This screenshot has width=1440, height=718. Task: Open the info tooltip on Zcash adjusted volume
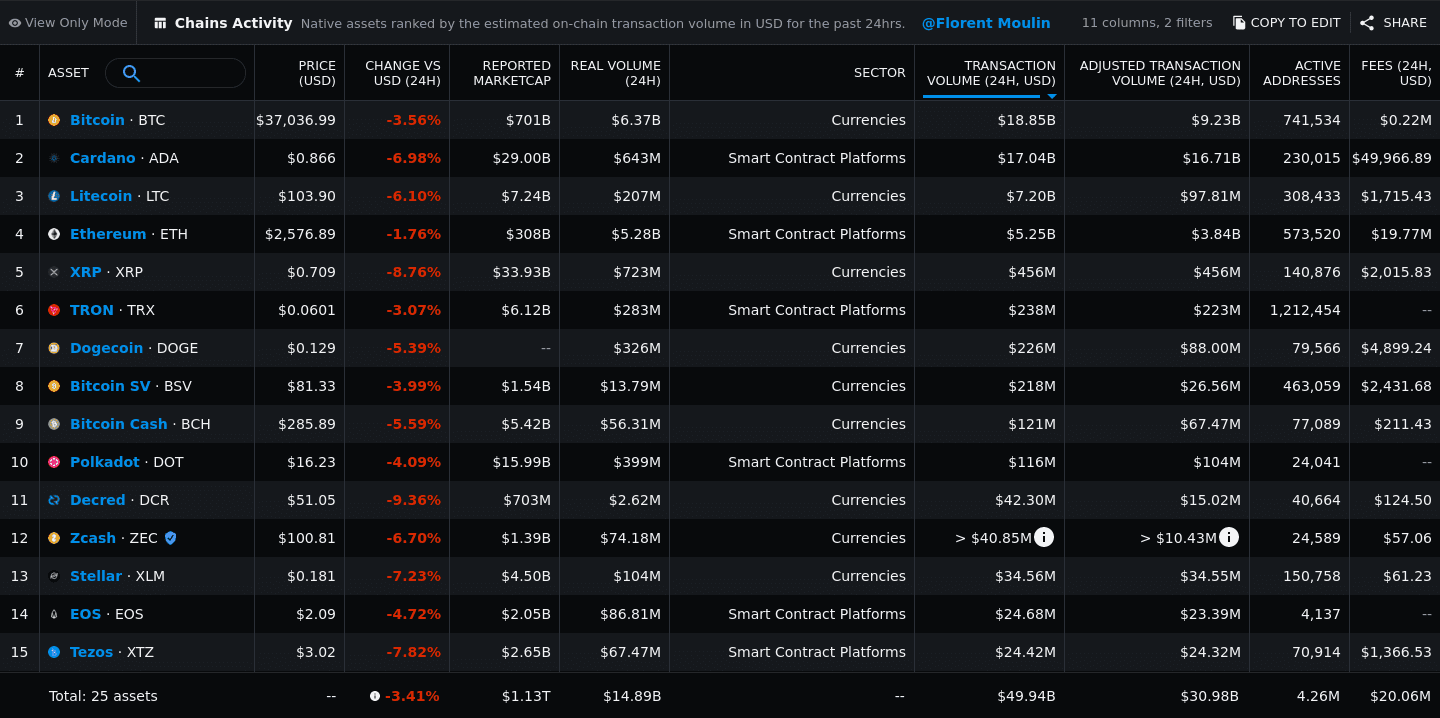pyautogui.click(x=1229, y=537)
